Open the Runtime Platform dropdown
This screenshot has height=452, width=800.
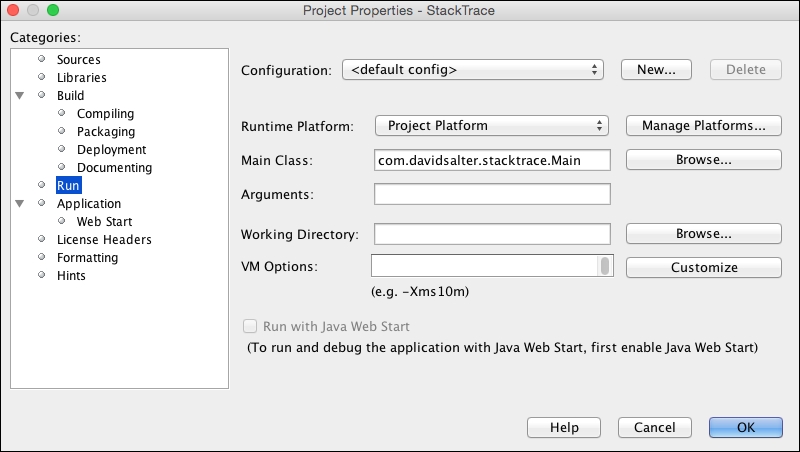492,125
